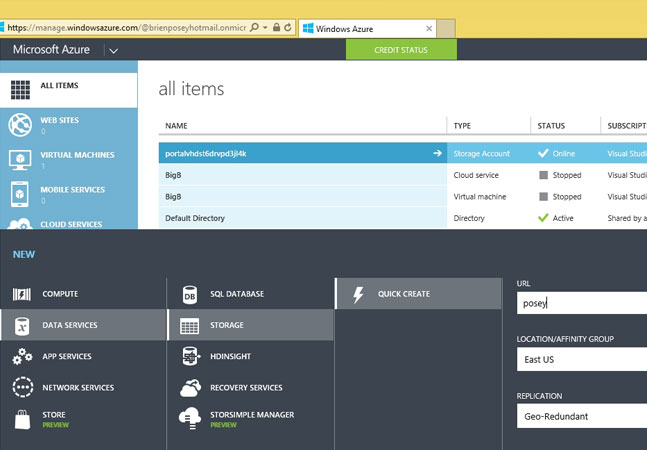Select SQL Database option

click(x=250, y=294)
